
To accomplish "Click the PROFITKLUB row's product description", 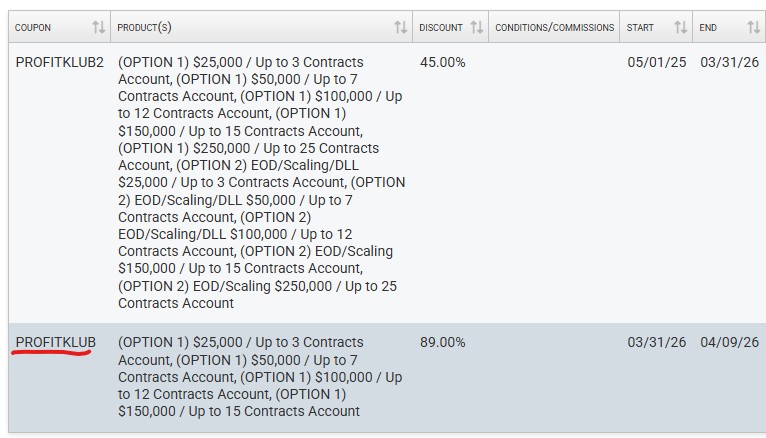I will coord(260,376).
